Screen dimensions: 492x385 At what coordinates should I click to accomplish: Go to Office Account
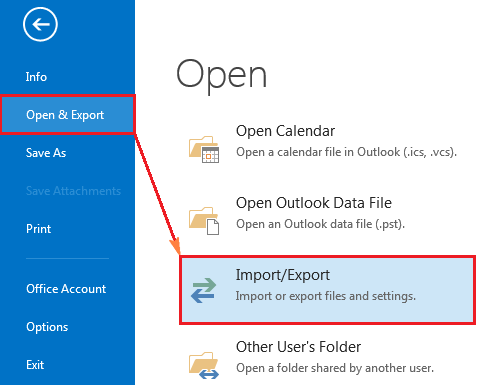pyautogui.click(x=66, y=289)
